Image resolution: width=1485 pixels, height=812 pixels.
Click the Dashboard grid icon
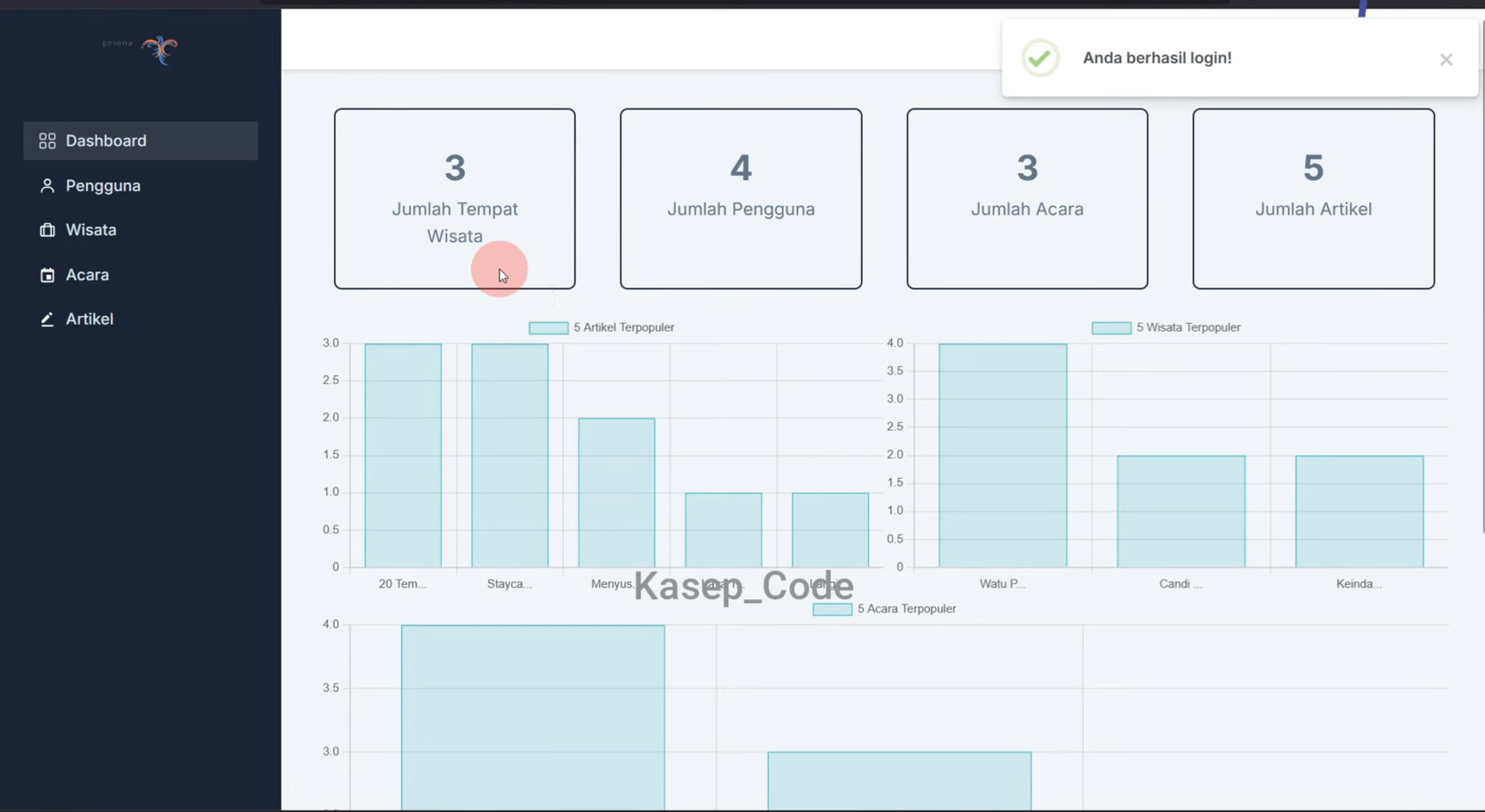coord(47,140)
